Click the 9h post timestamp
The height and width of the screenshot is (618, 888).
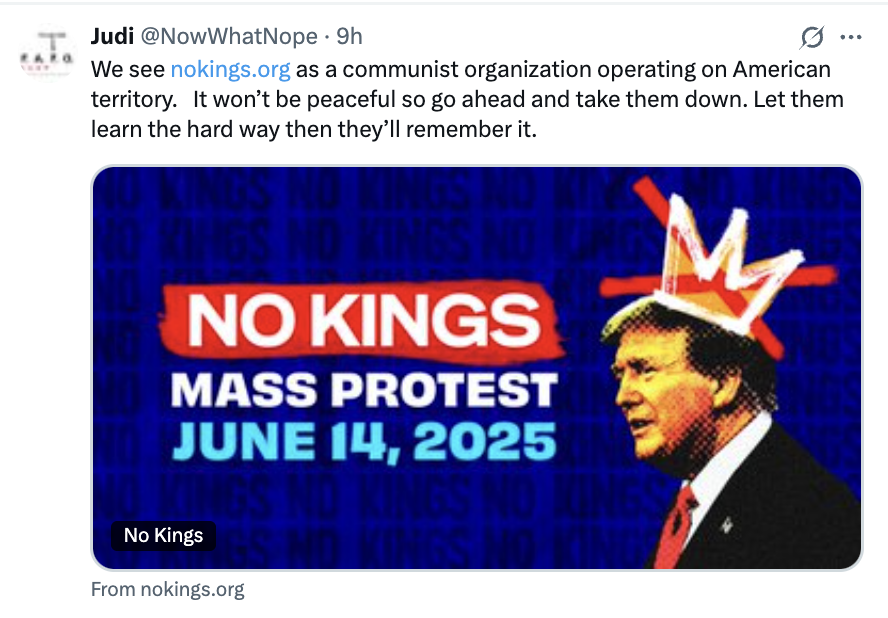coord(349,37)
